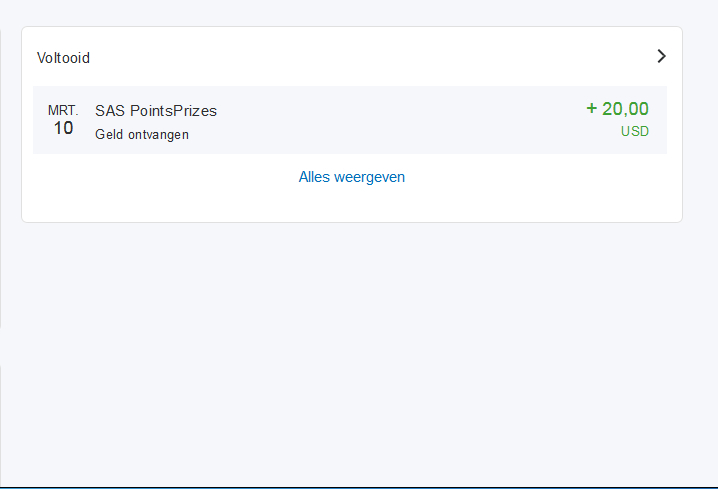
Task: Open the Alles weergeven link
Action: pos(352,177)
